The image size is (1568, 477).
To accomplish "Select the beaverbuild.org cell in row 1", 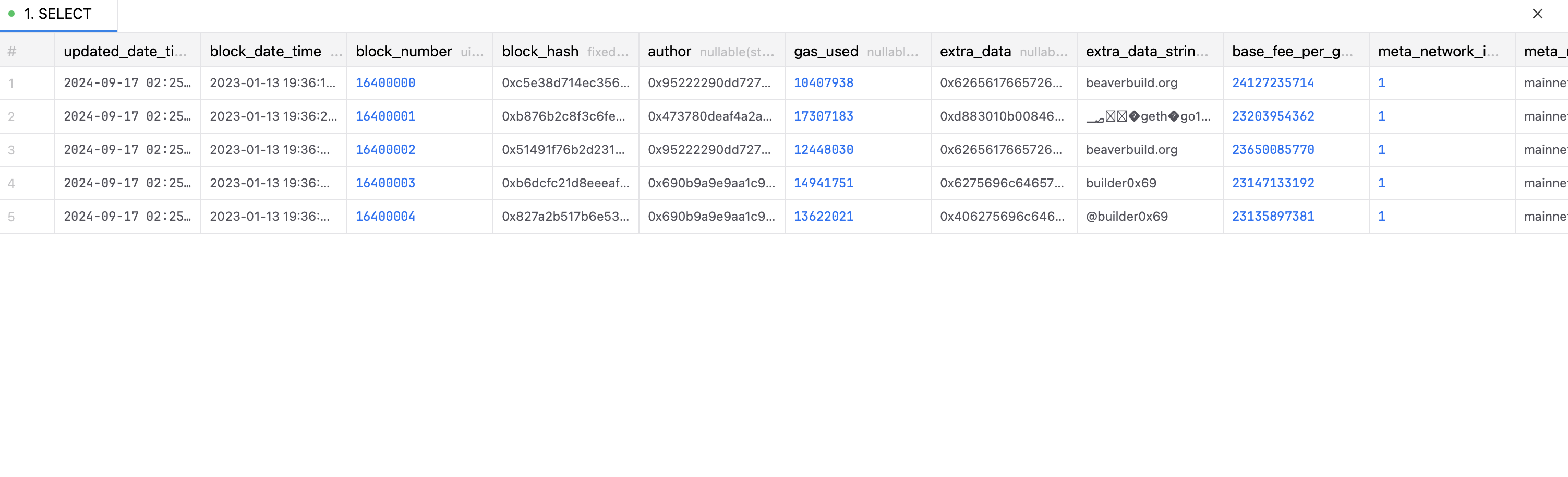I will coord(1131,83).
